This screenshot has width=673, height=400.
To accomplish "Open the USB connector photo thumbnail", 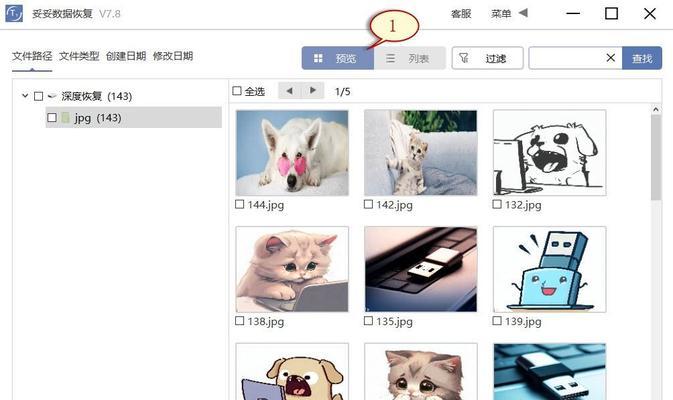I will (550, 372).
